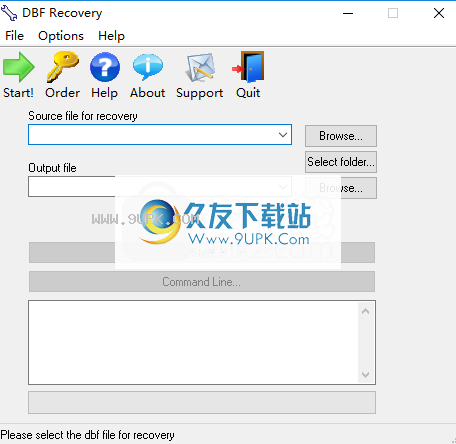Viewport: 456px width, 444px height.
Task: Click the 'Source file for recovery' label
Action: pos(83,116)
